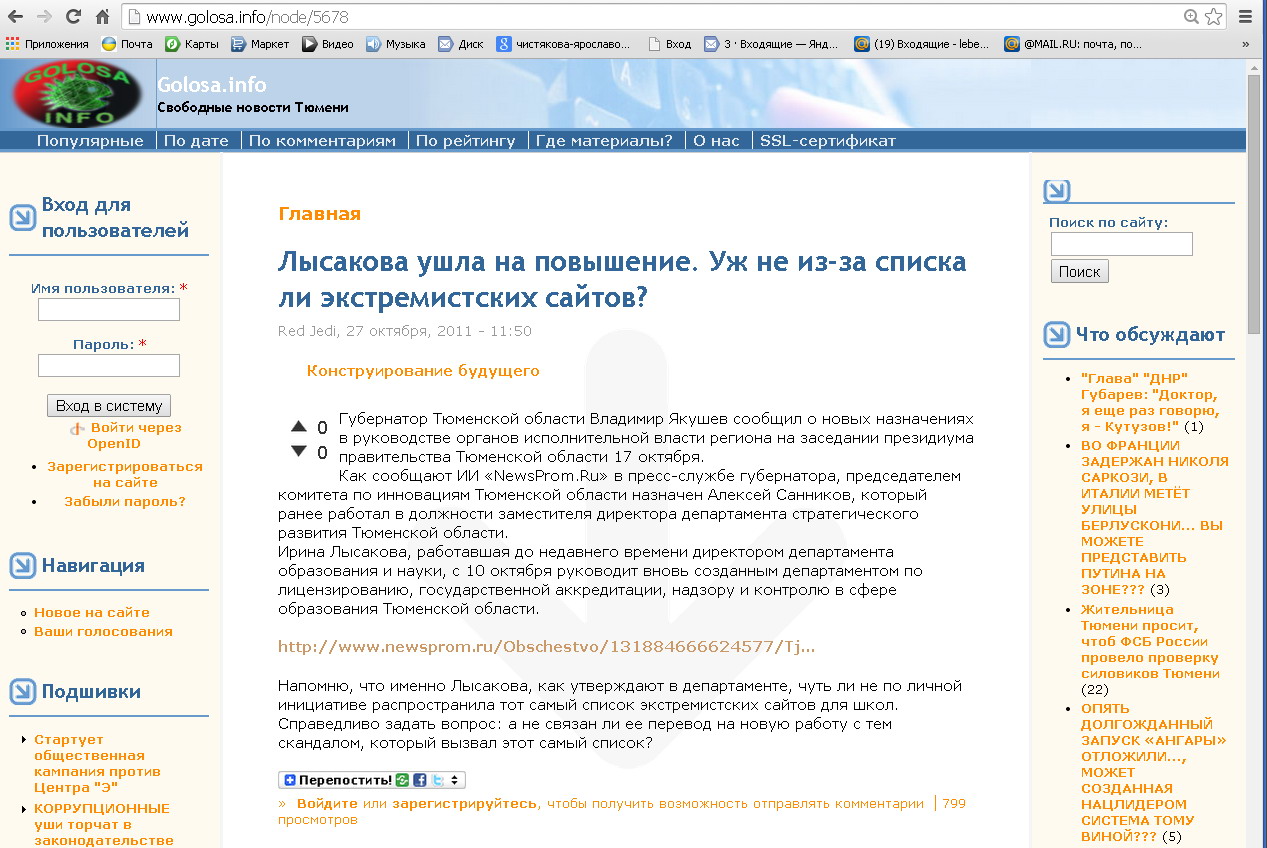Image resolution: width=1267 pixels, height=848 pixels.
Task: Open the Chrome menu icon
Action: point(1246,17)
